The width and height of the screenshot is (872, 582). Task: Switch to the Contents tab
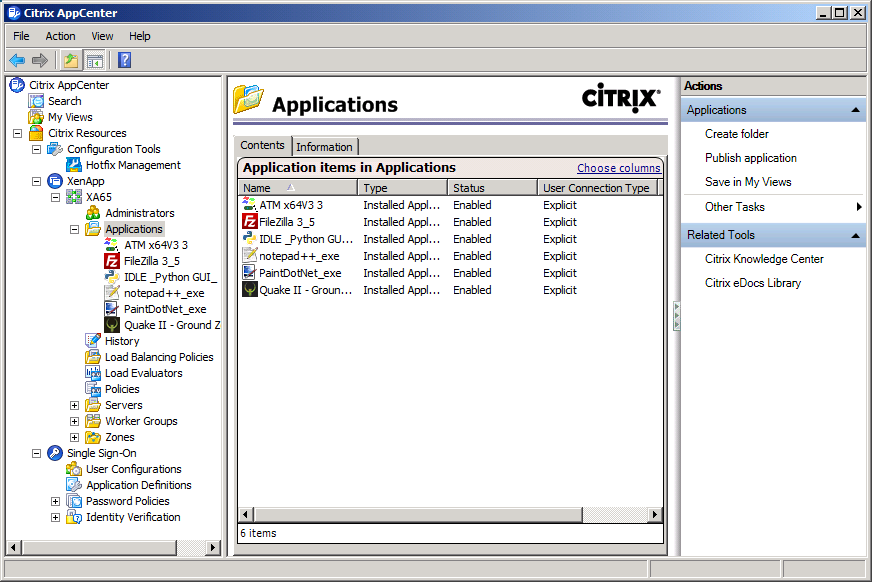(x=262, y=145)
